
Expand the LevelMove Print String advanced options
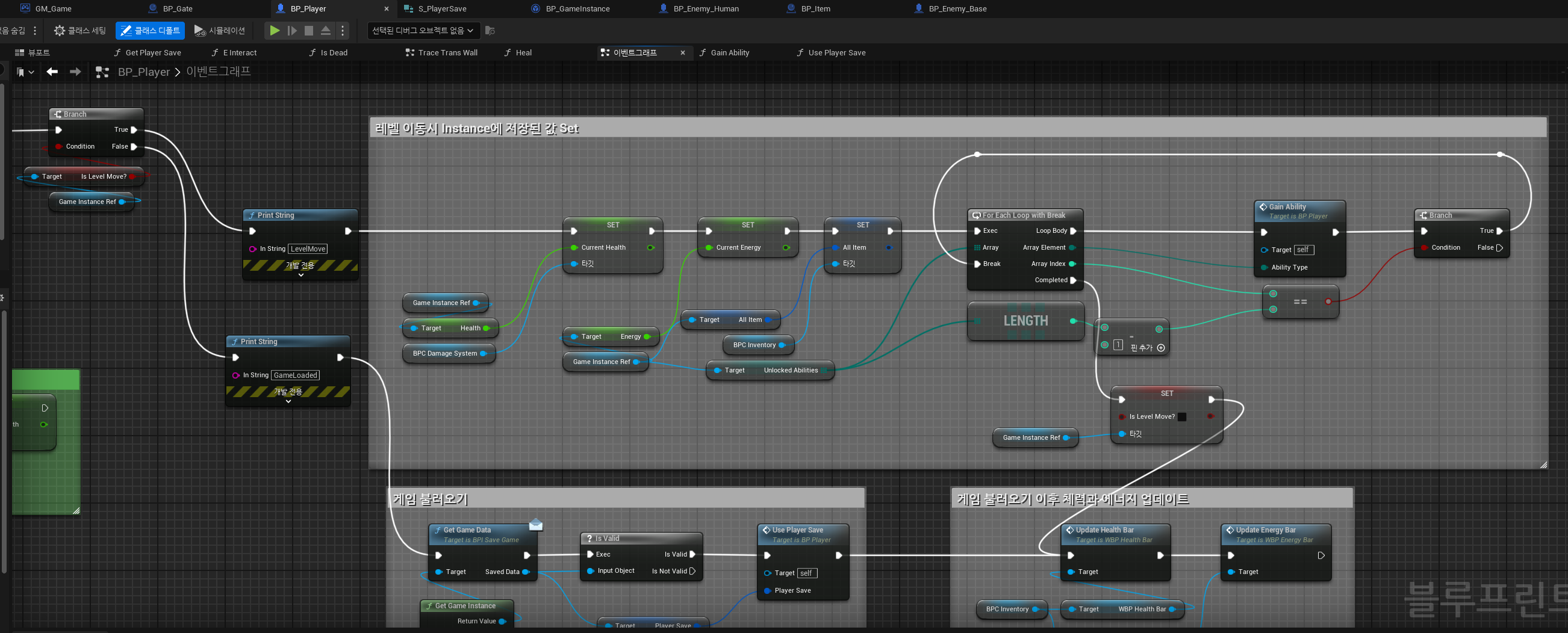[x=300, y=276]
